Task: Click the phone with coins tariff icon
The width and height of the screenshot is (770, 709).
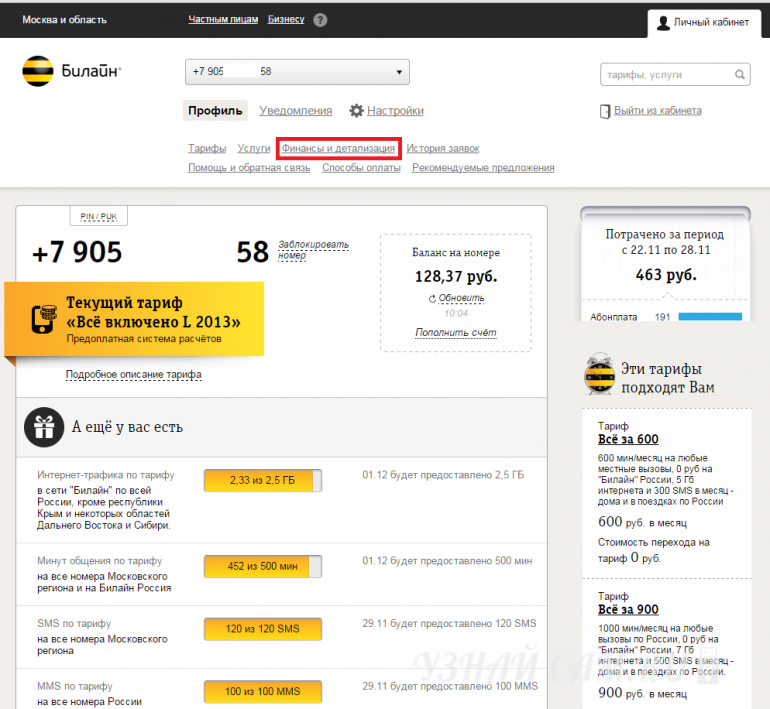Action: (x=44, y=319)
